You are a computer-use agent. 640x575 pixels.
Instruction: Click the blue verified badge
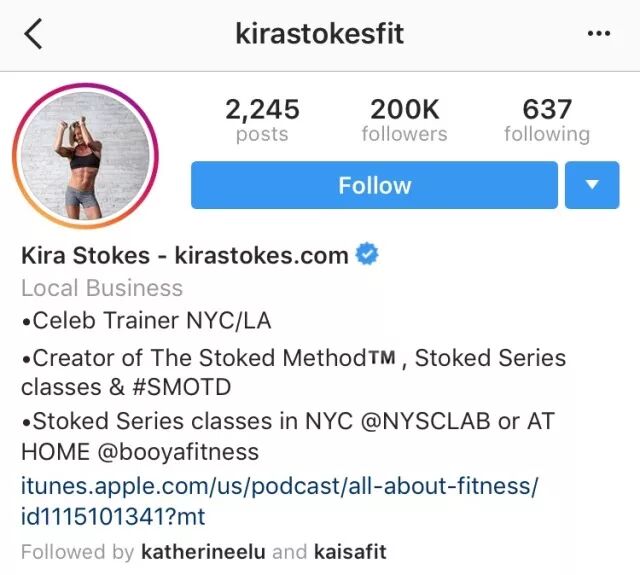point(367,254)
